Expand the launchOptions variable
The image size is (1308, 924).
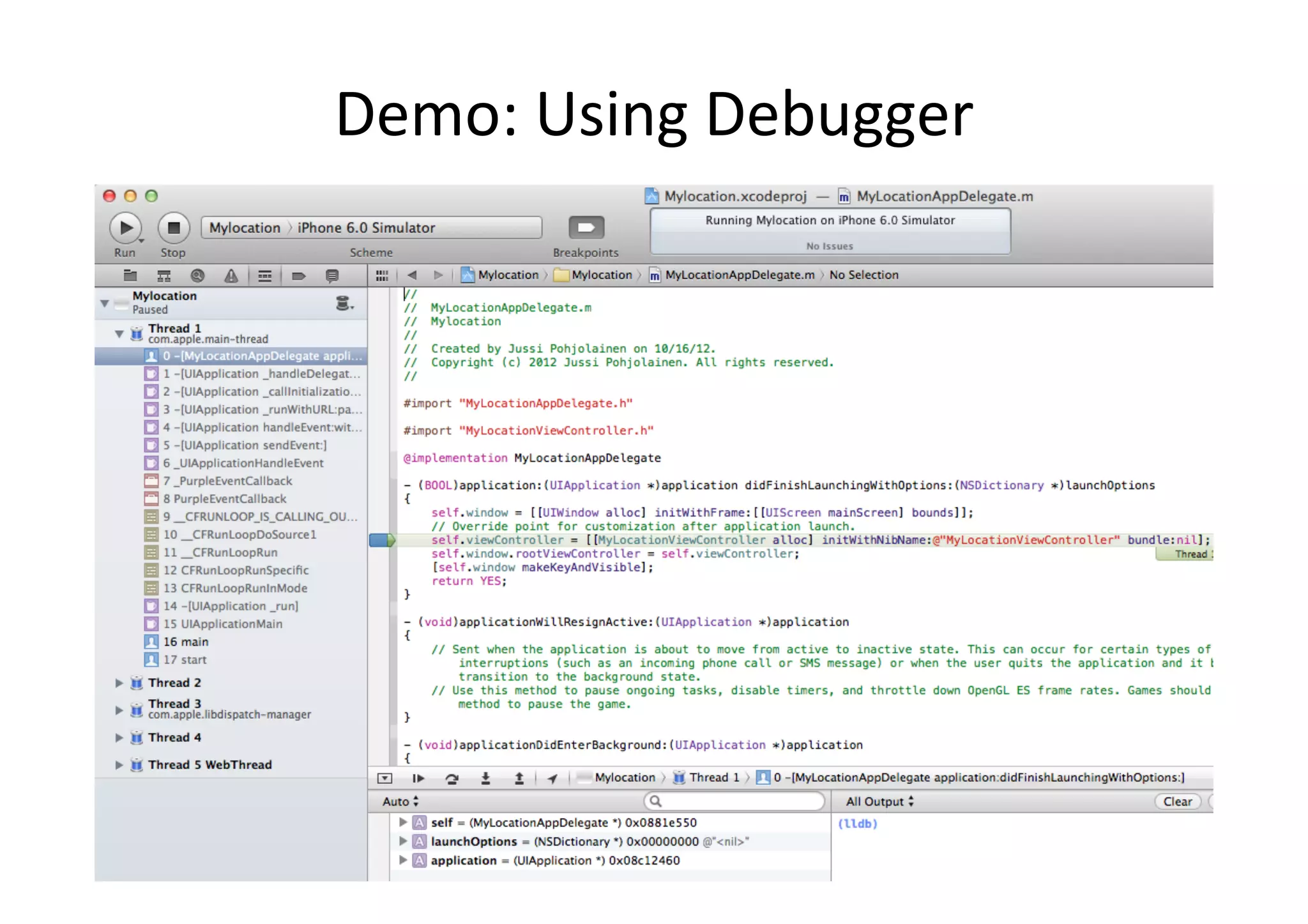click(403, 842)
